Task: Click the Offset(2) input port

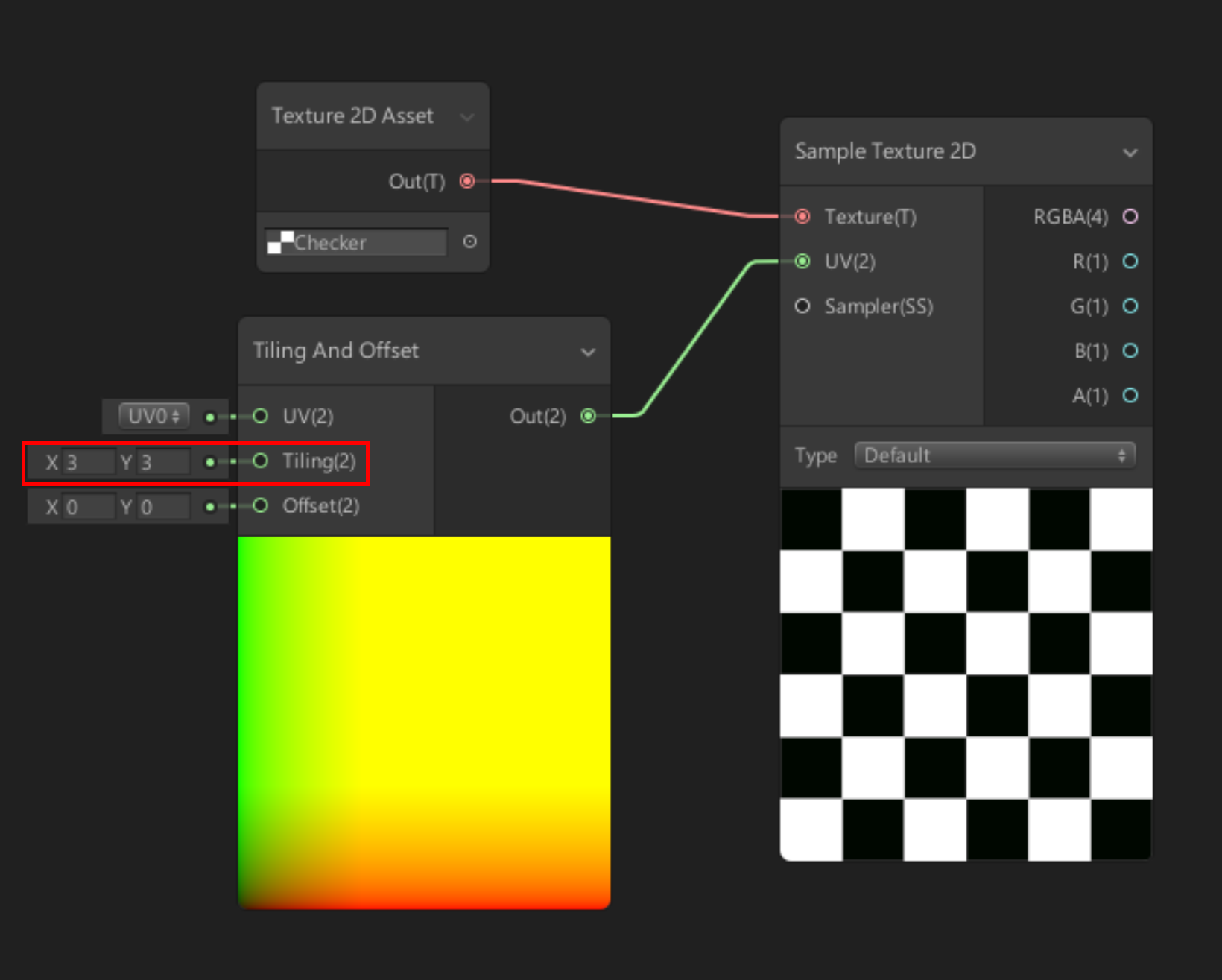Action: click(x=260, y=506)
